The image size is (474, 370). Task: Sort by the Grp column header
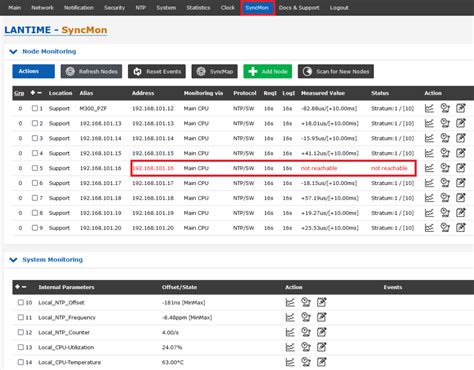(19, 93)
